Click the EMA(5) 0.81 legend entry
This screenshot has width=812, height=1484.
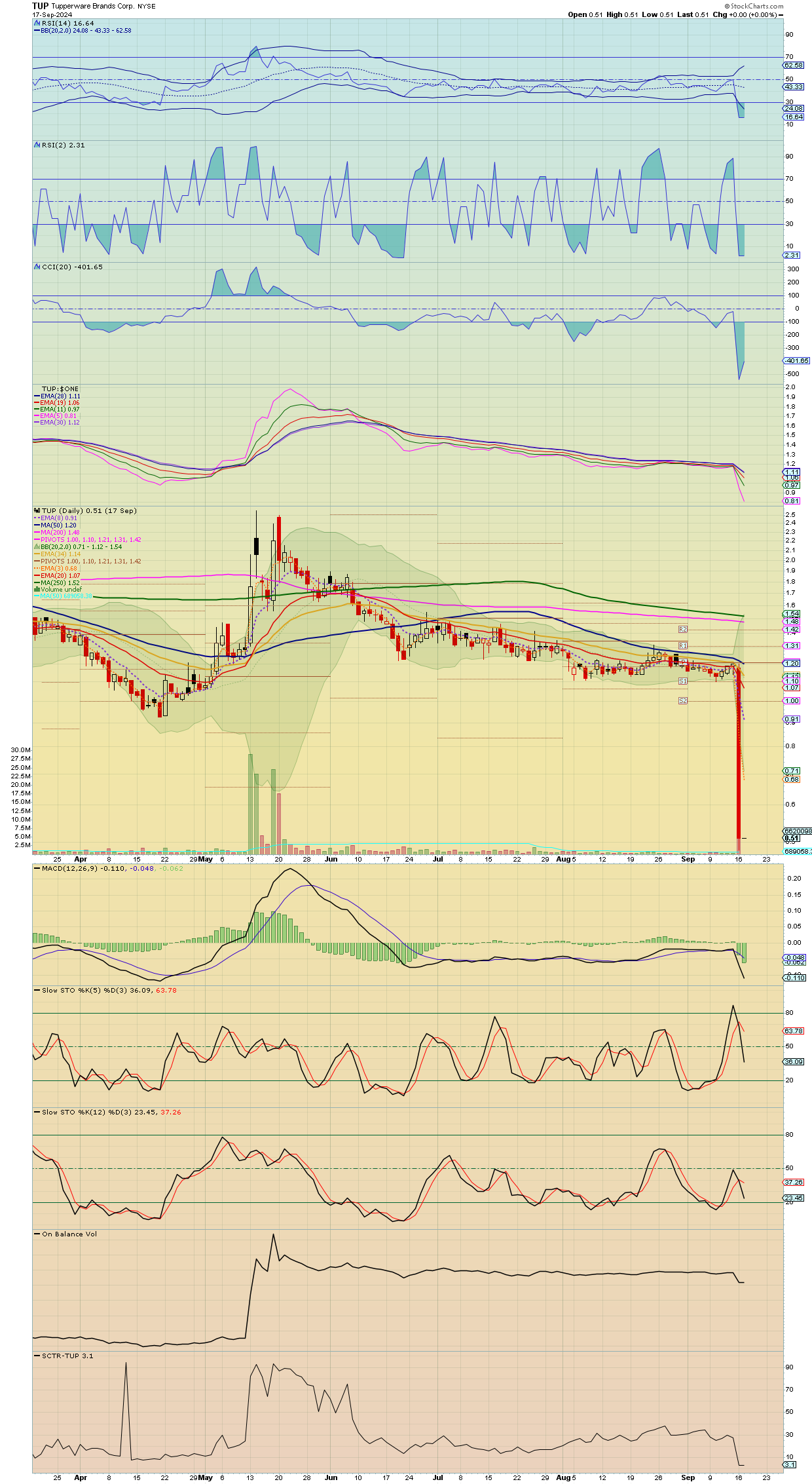(x=55, y=415)
